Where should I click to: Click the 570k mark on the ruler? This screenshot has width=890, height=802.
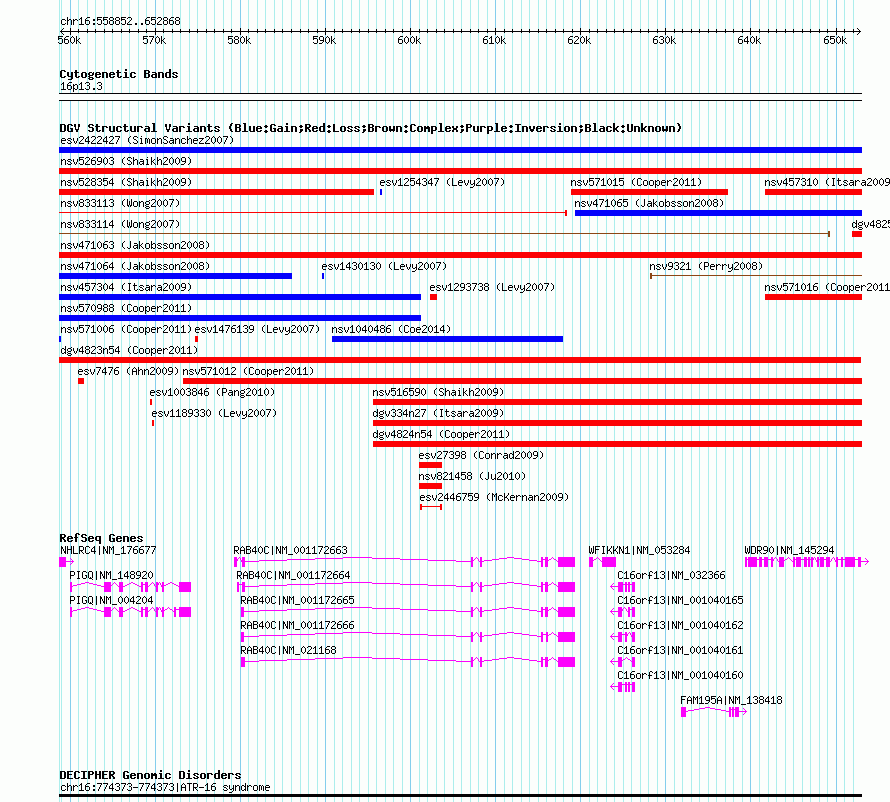(x=154, y=40)
